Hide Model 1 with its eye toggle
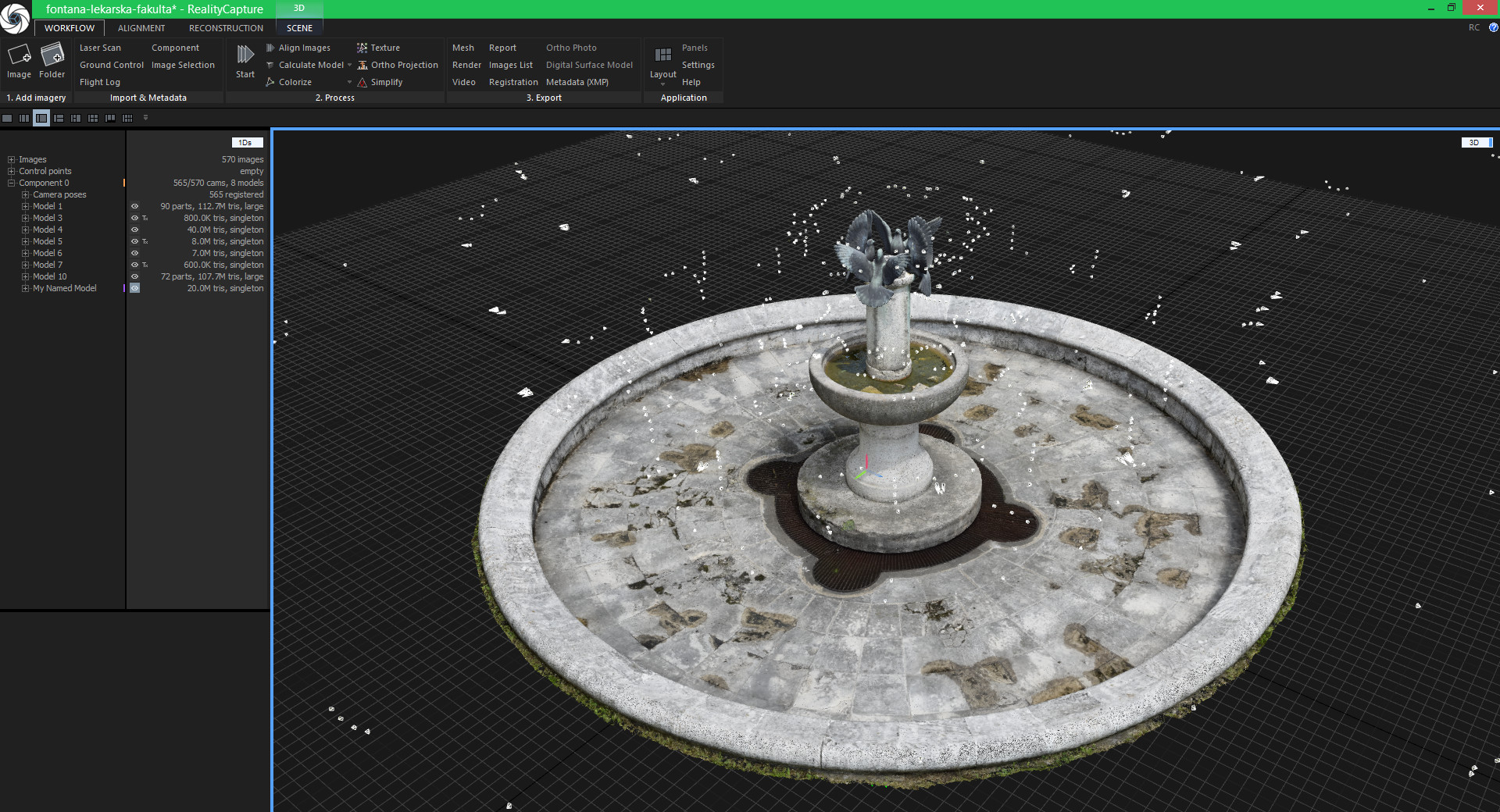The width and height of the screenshot is (1500, 812). tap(134, 206)
